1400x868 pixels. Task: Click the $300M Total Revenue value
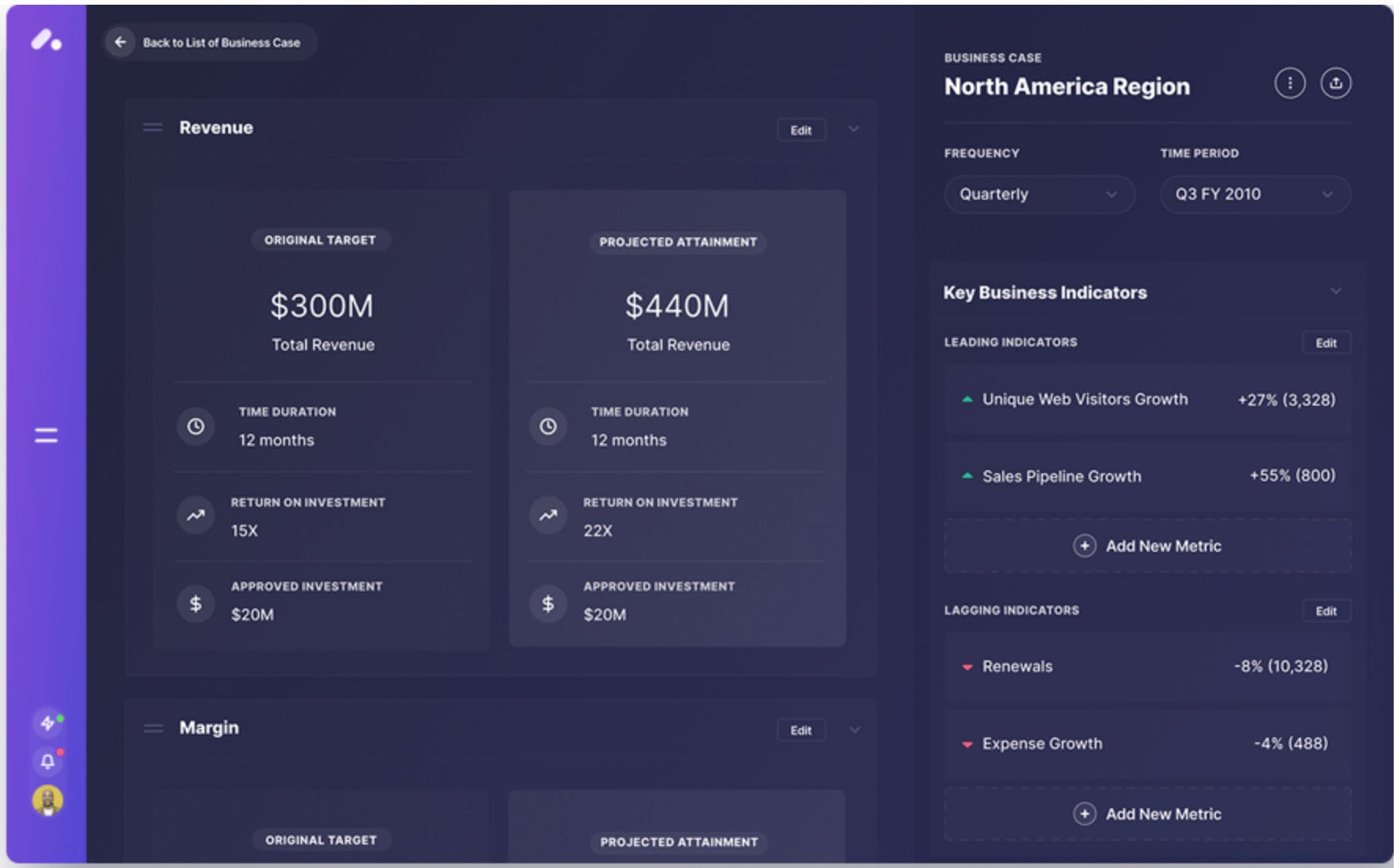(x=322, y=306)
